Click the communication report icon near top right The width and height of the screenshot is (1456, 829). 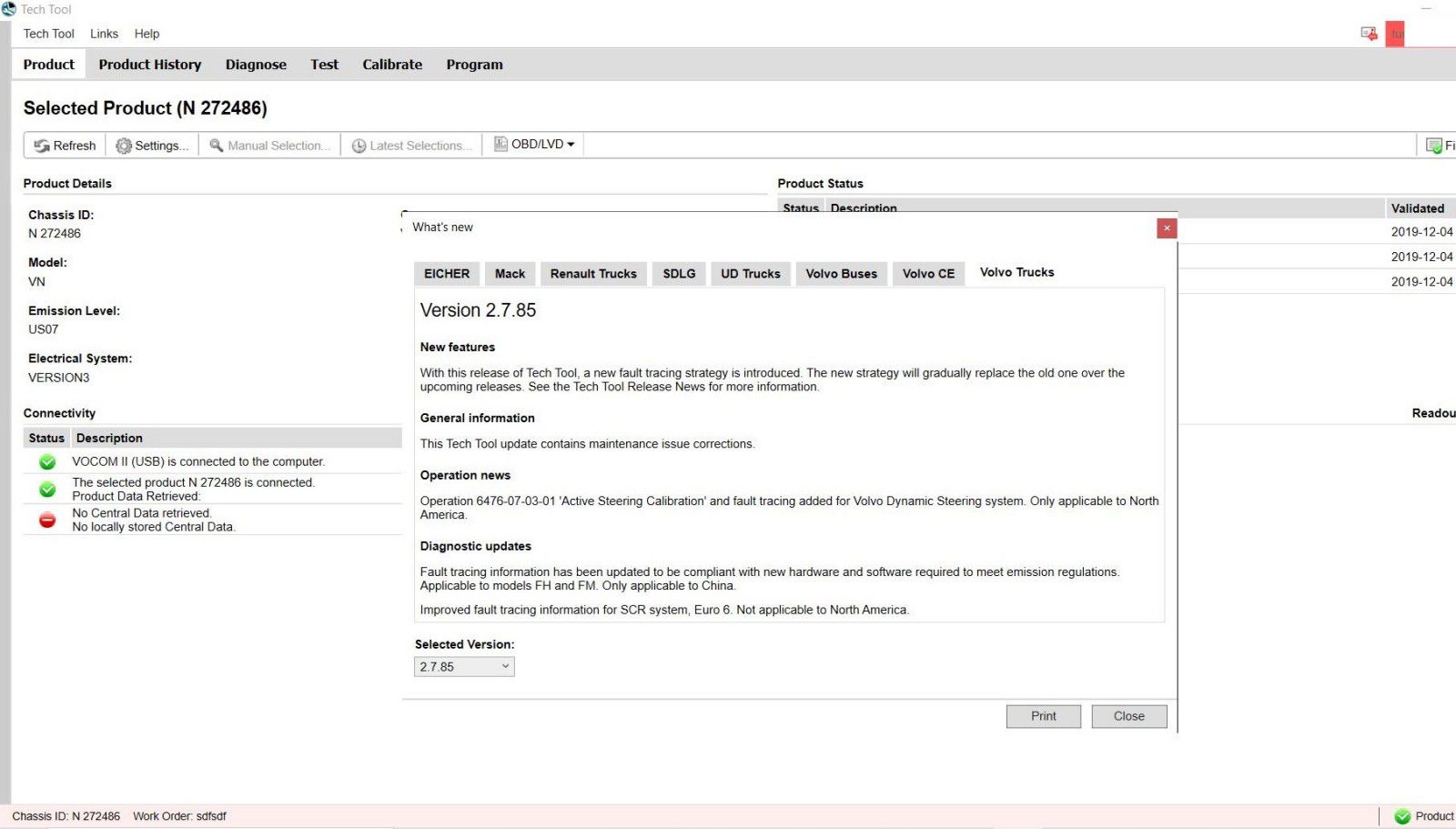[1368, 31]
